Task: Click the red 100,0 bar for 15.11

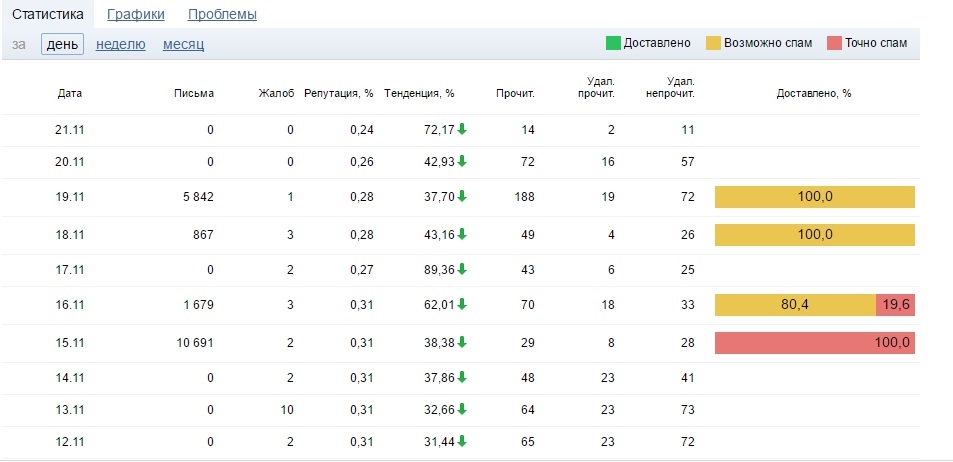Action: (814, 343)
